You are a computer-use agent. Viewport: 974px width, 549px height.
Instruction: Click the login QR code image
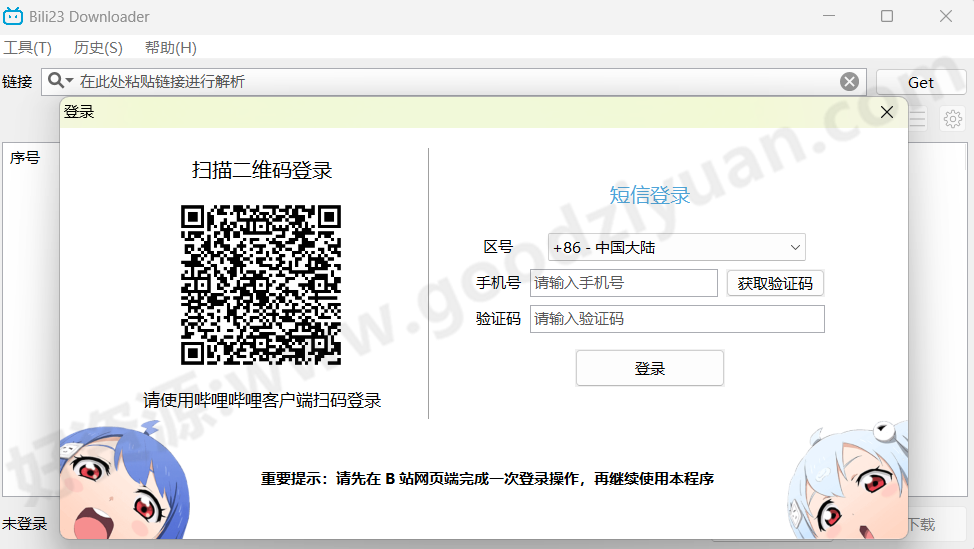click(261, 284)
